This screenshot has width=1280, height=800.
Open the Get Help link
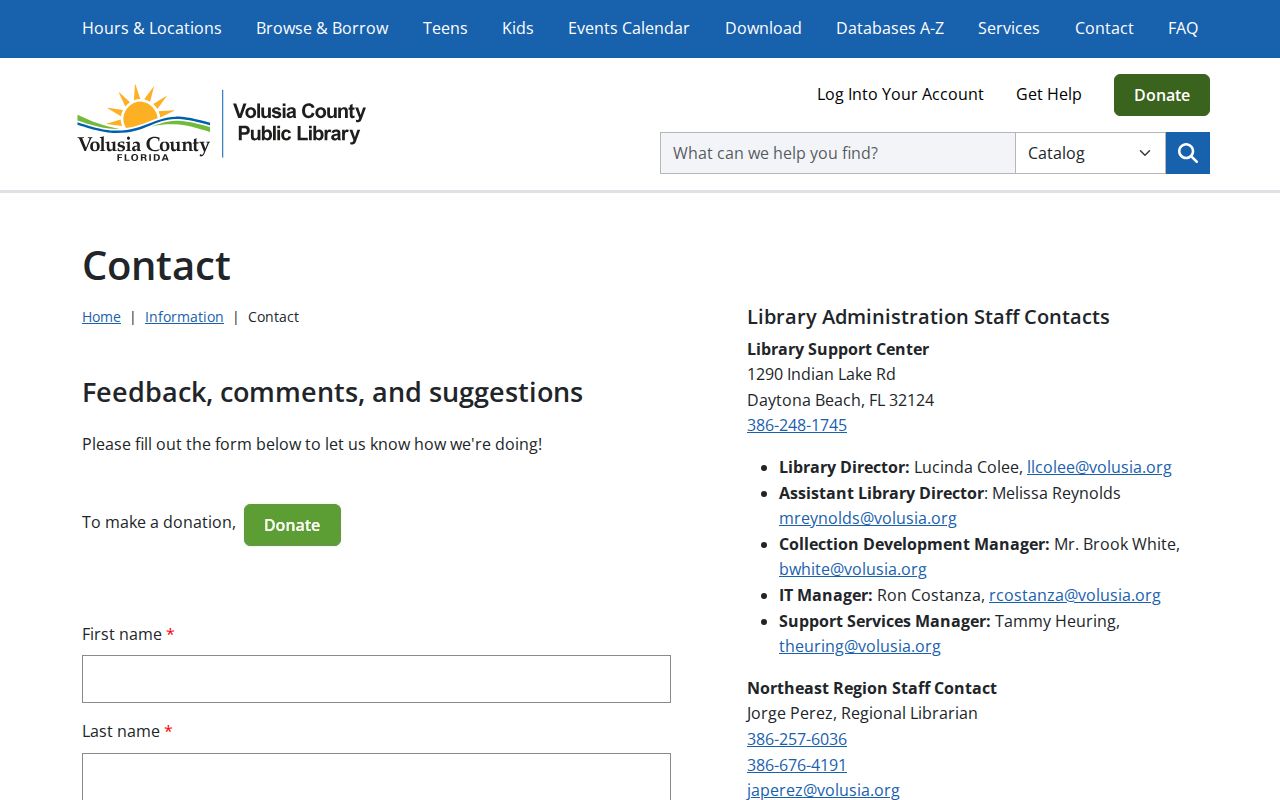click(1049, 94)
